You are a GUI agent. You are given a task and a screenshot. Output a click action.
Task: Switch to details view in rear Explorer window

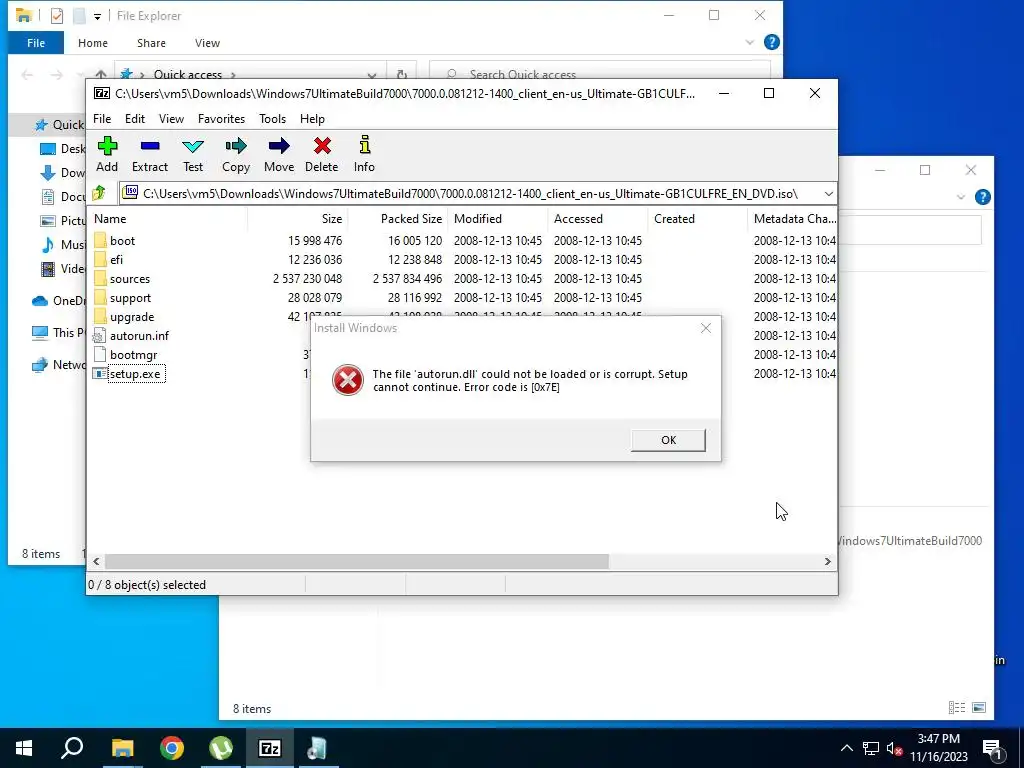pyautogui.click(x=957, y=707)
